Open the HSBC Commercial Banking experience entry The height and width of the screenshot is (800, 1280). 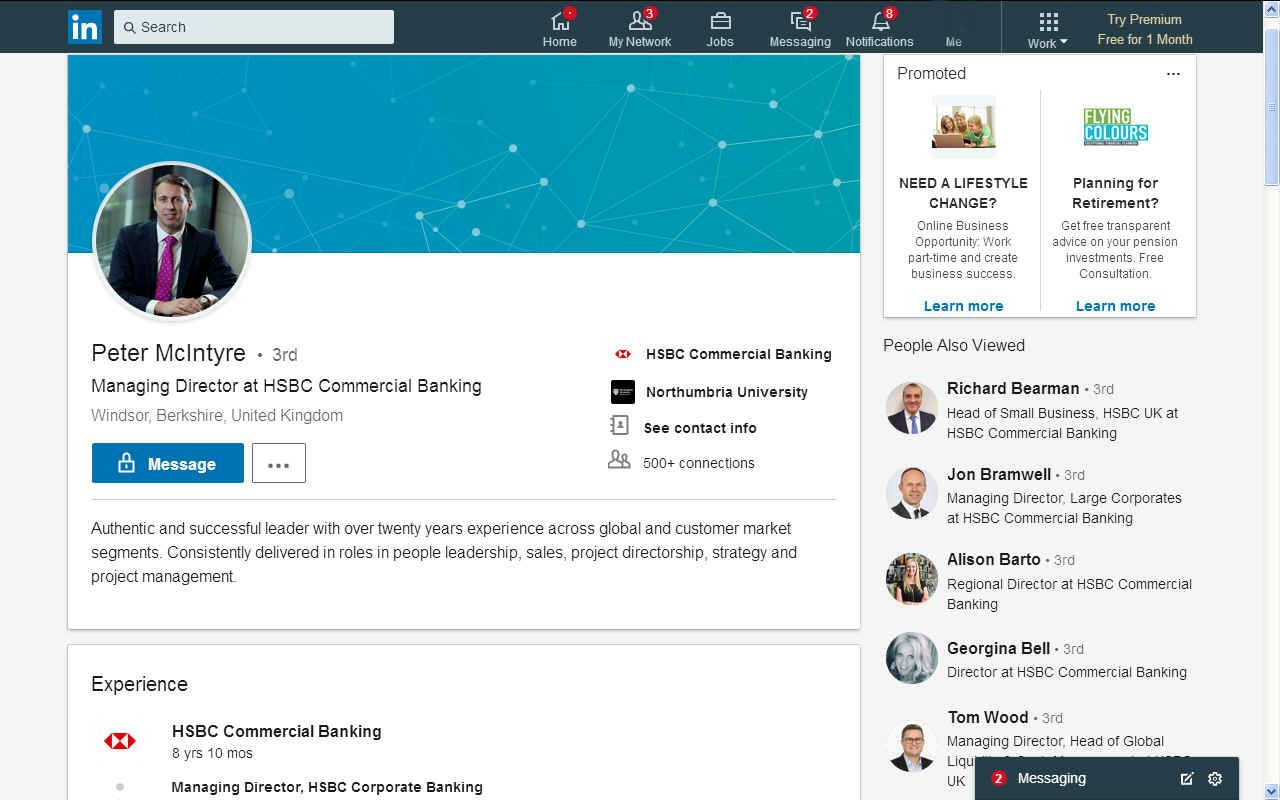277,731
